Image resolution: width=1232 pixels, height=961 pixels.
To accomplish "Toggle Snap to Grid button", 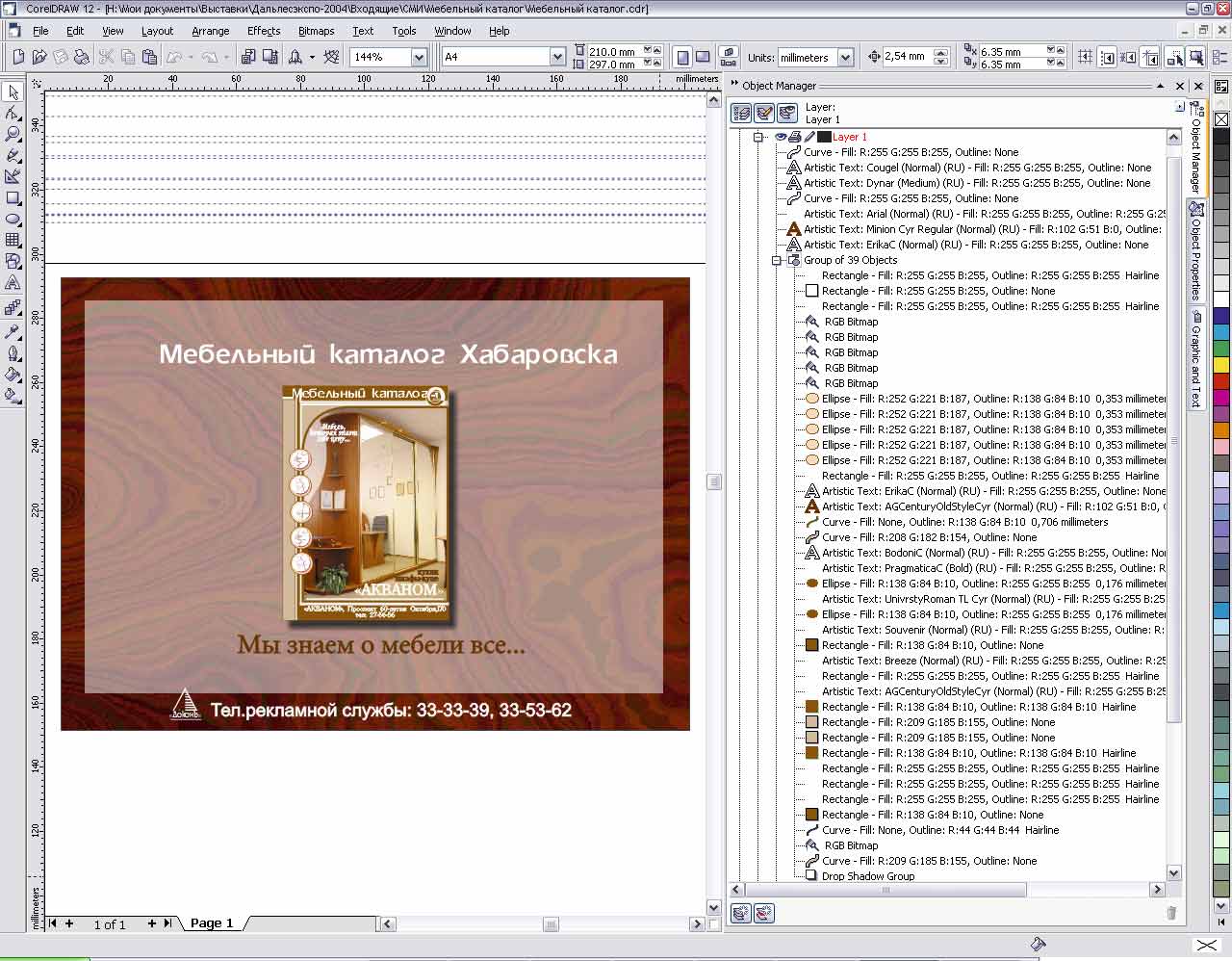I will (x=1086, y=57).
